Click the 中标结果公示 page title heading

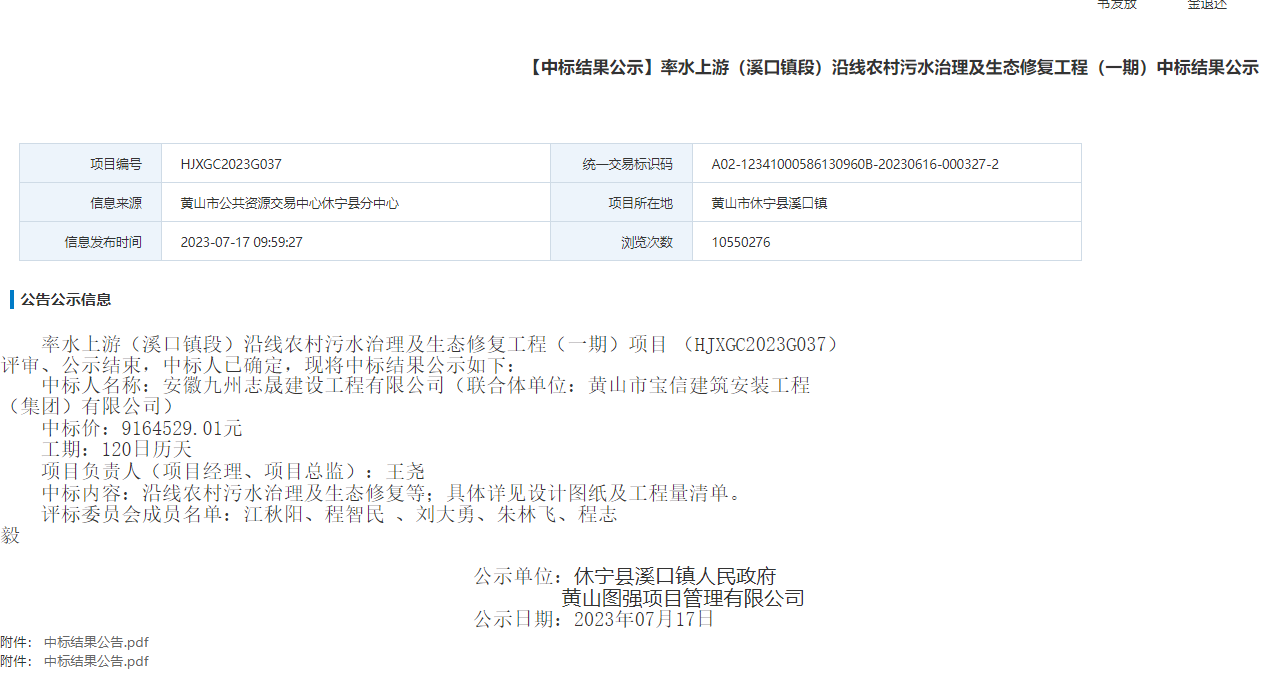click(891, 68)
